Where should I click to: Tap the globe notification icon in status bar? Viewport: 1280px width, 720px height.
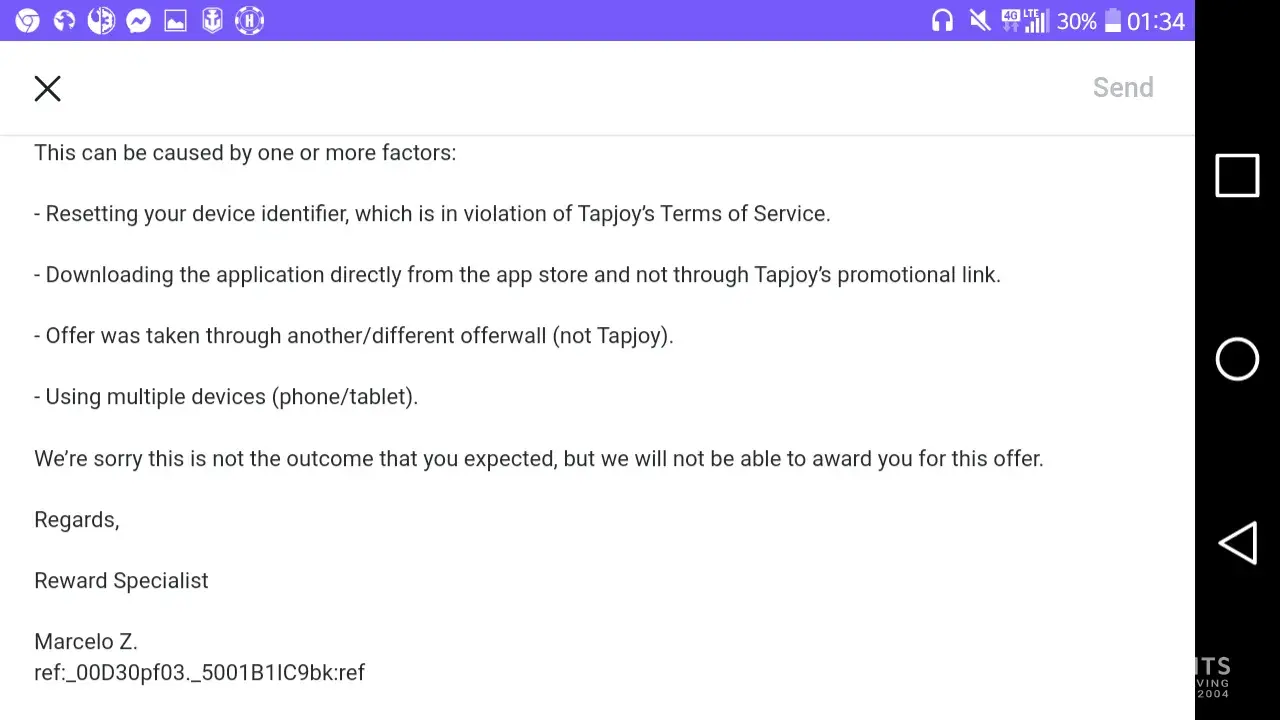(x=64, y=21)
